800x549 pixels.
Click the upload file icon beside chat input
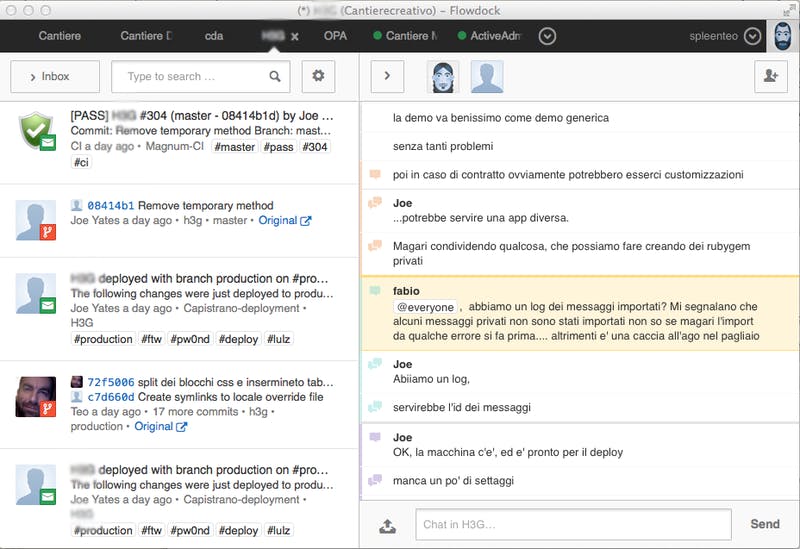(x=387, y=525)
